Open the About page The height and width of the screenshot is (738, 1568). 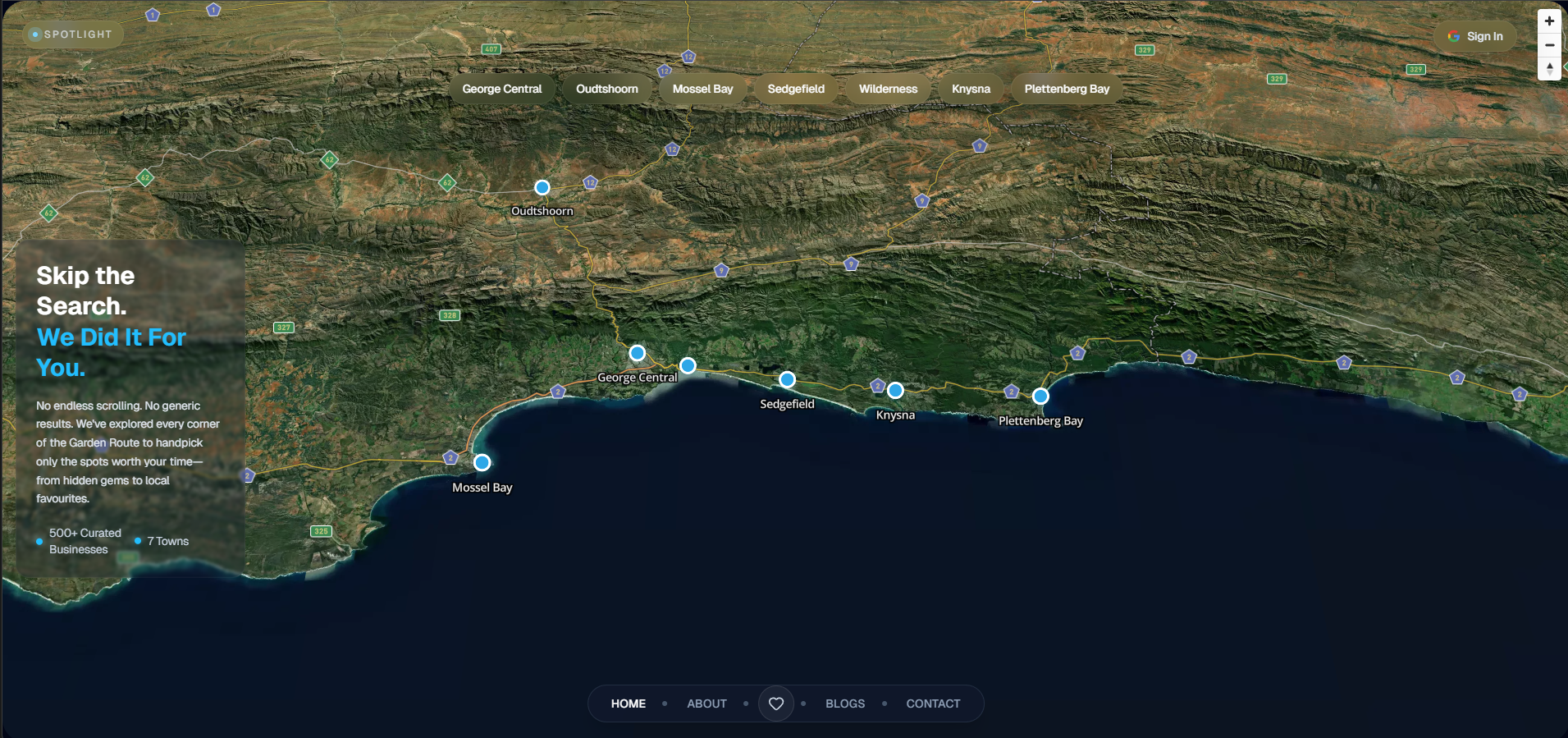tap(706, 704)
